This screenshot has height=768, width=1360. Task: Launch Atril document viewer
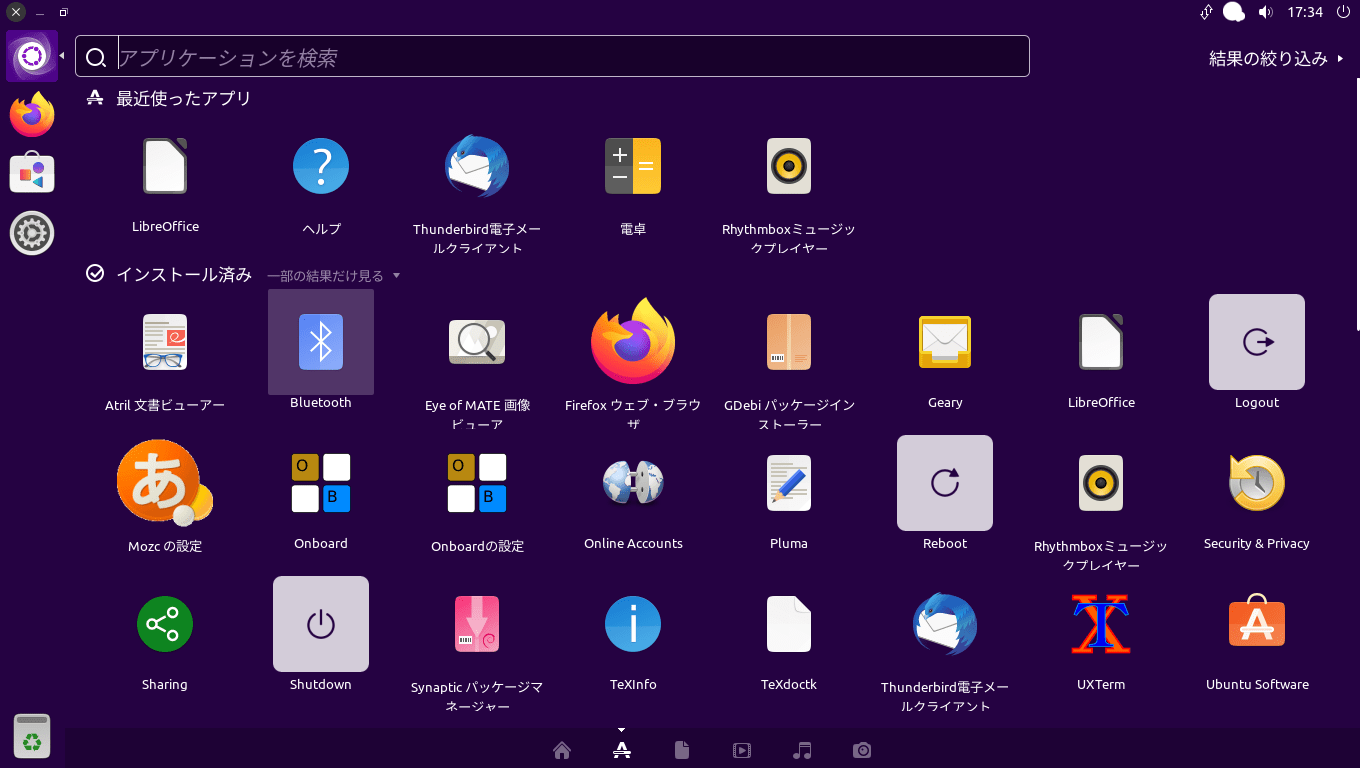pos(164,342)
